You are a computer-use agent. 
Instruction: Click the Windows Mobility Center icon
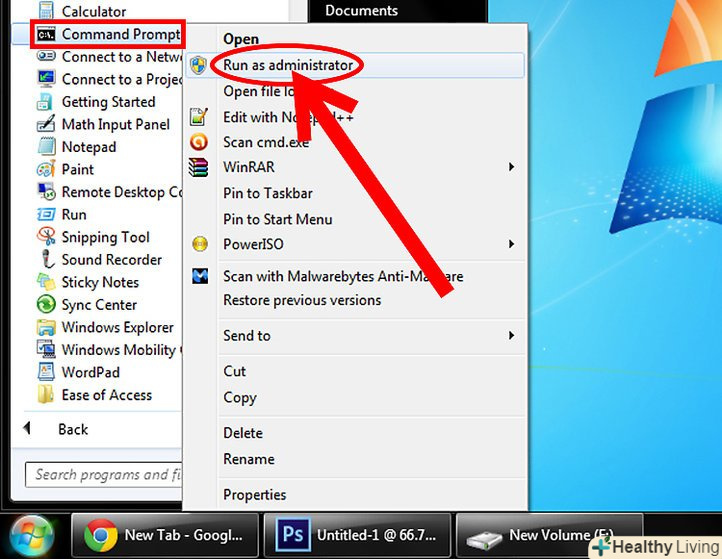coord(46,349)
